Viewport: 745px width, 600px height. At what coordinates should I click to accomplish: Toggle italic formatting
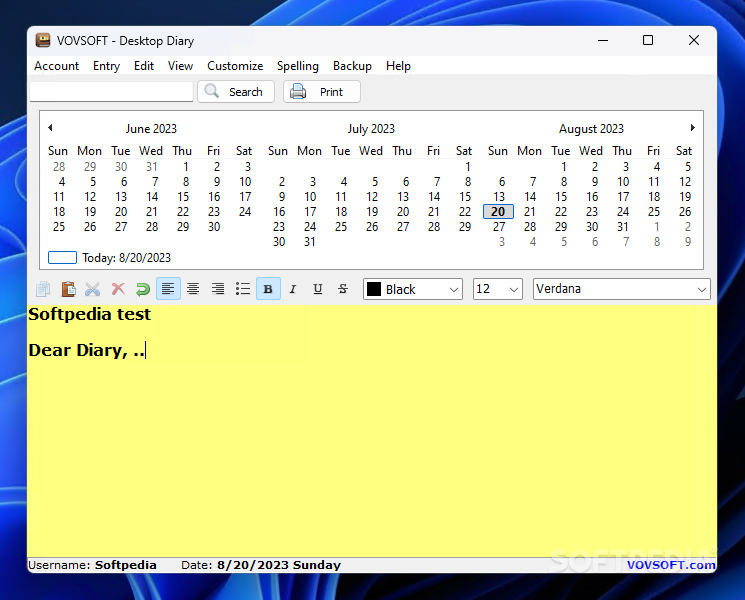pos(293,289)
